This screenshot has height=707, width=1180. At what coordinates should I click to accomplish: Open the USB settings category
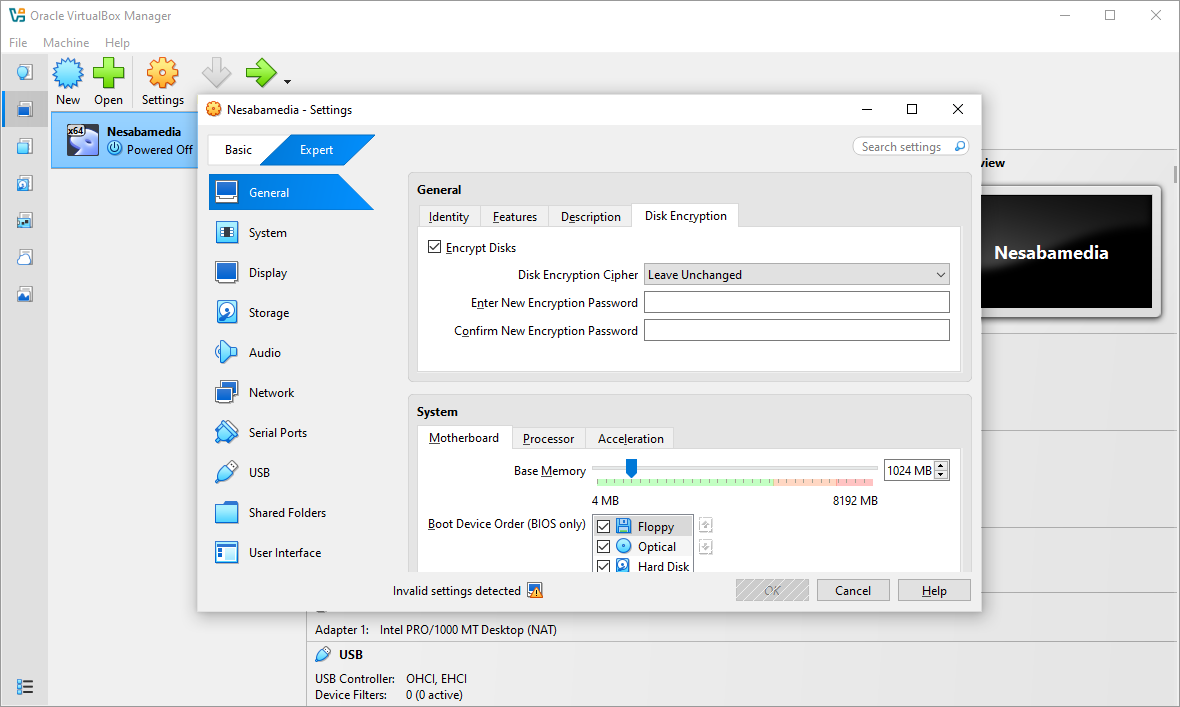click(x=259, y=473)
